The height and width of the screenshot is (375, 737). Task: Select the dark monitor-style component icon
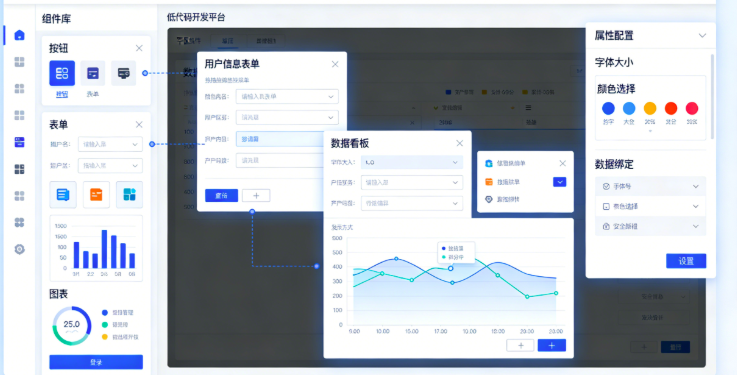124,73
